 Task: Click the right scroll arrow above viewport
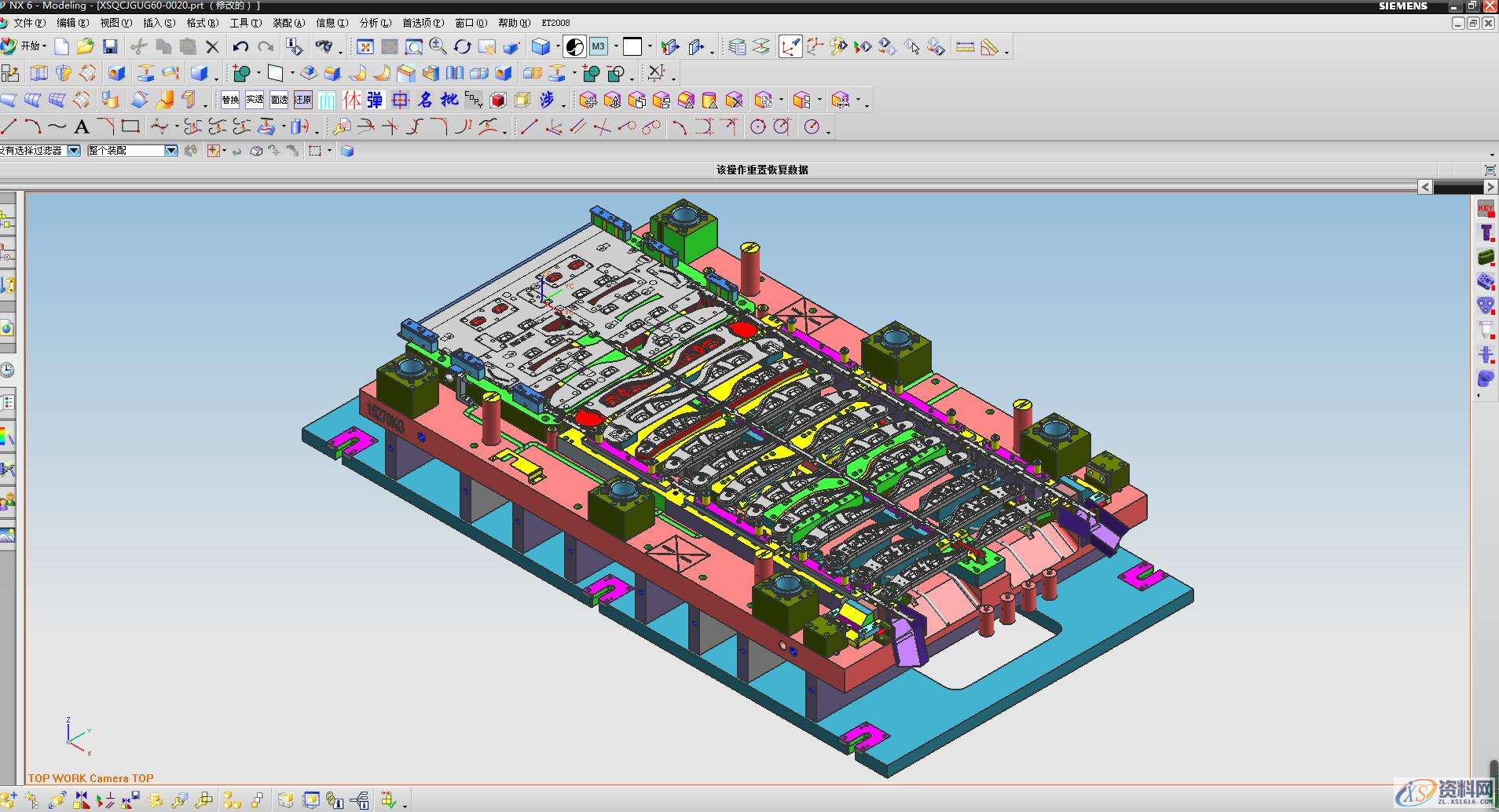[1490, 187]
